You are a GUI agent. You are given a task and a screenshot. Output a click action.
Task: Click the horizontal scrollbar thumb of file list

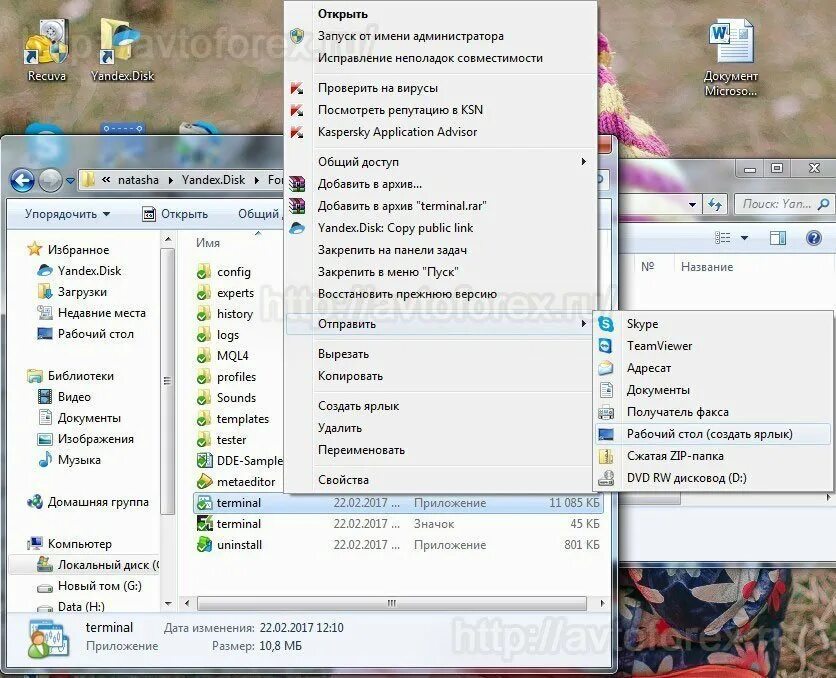click(392, 603)
